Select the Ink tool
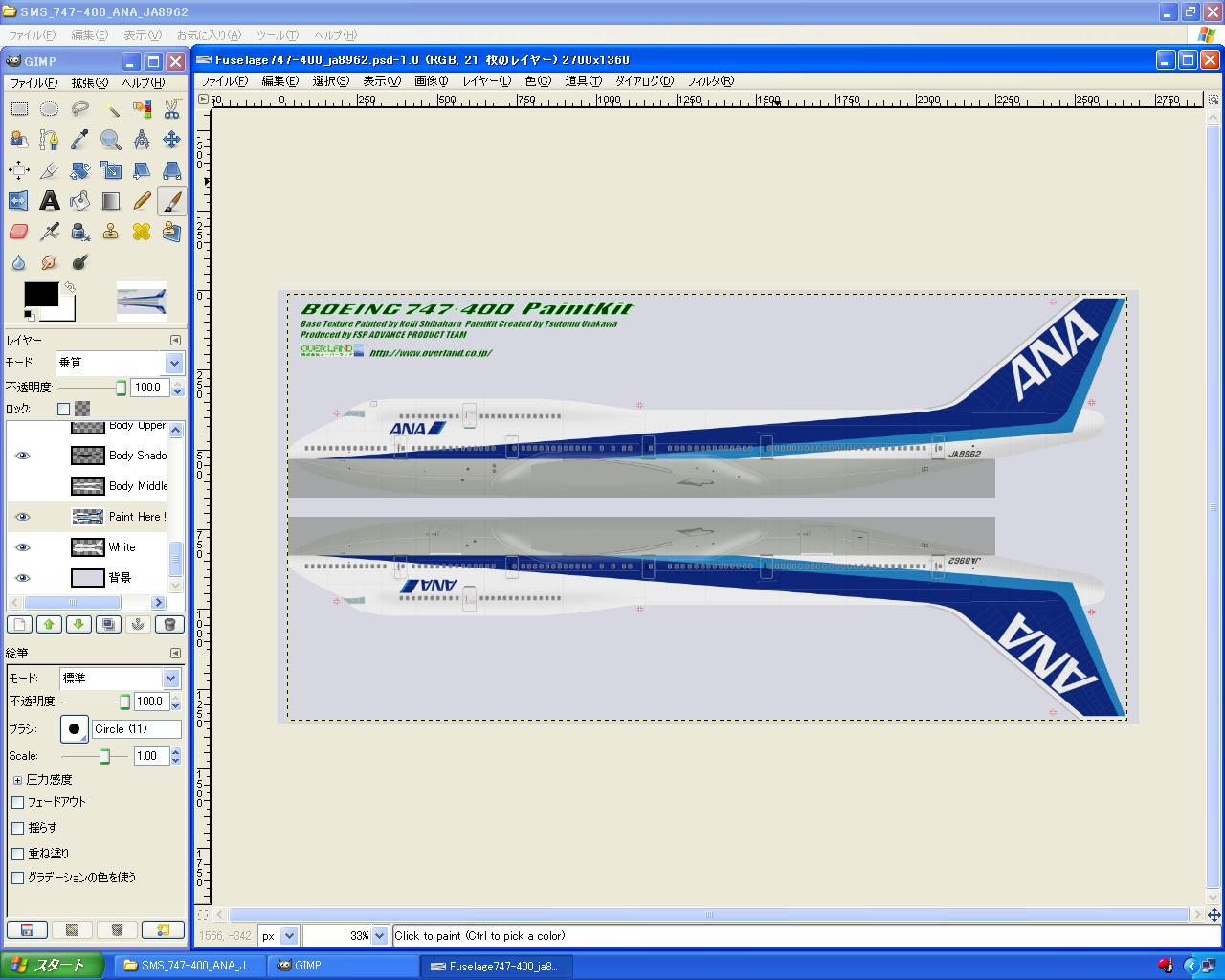This screenshot has width=1225, height=980. pyautogui.click(x=79, y=232)
